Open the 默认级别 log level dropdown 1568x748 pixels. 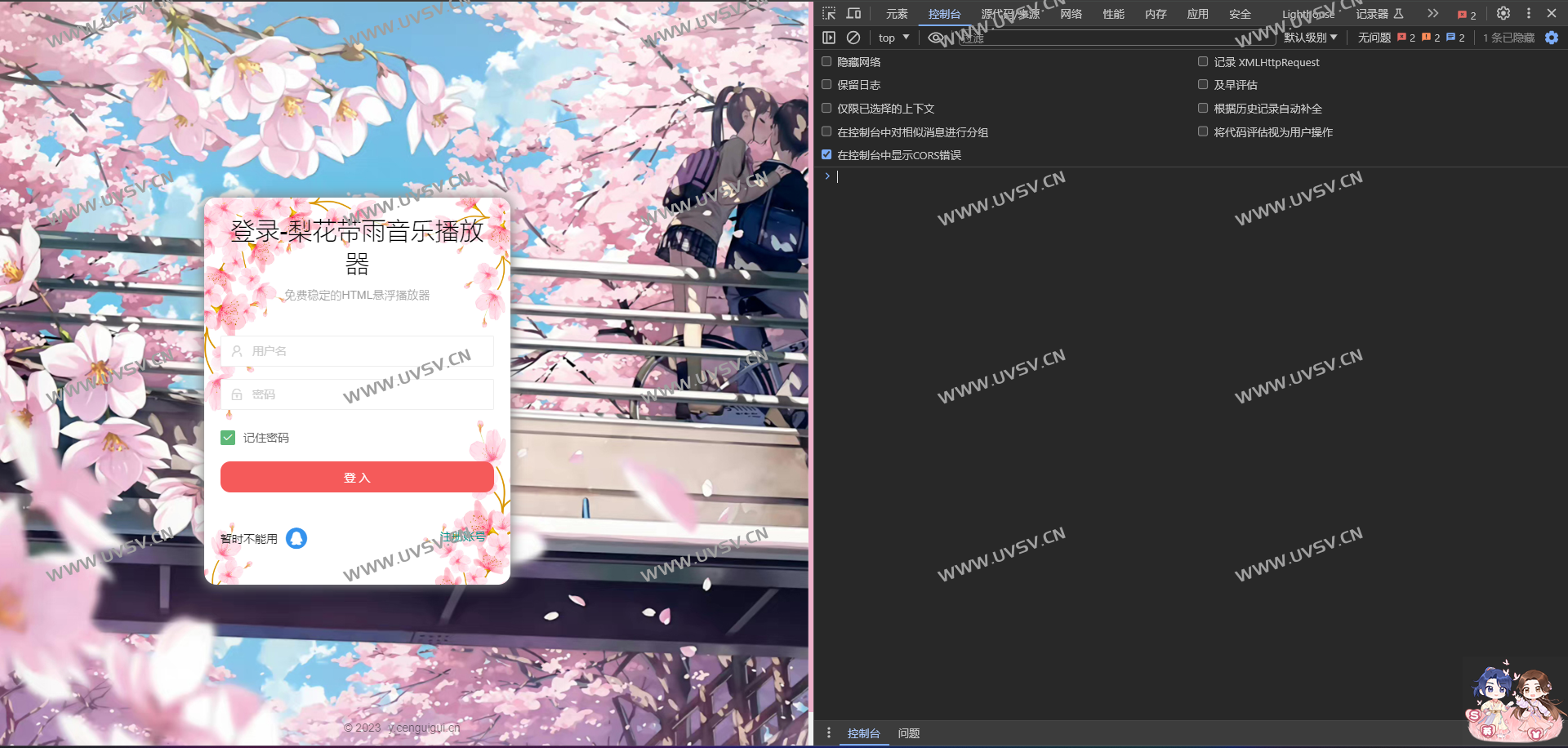(x=1310, y=38)
